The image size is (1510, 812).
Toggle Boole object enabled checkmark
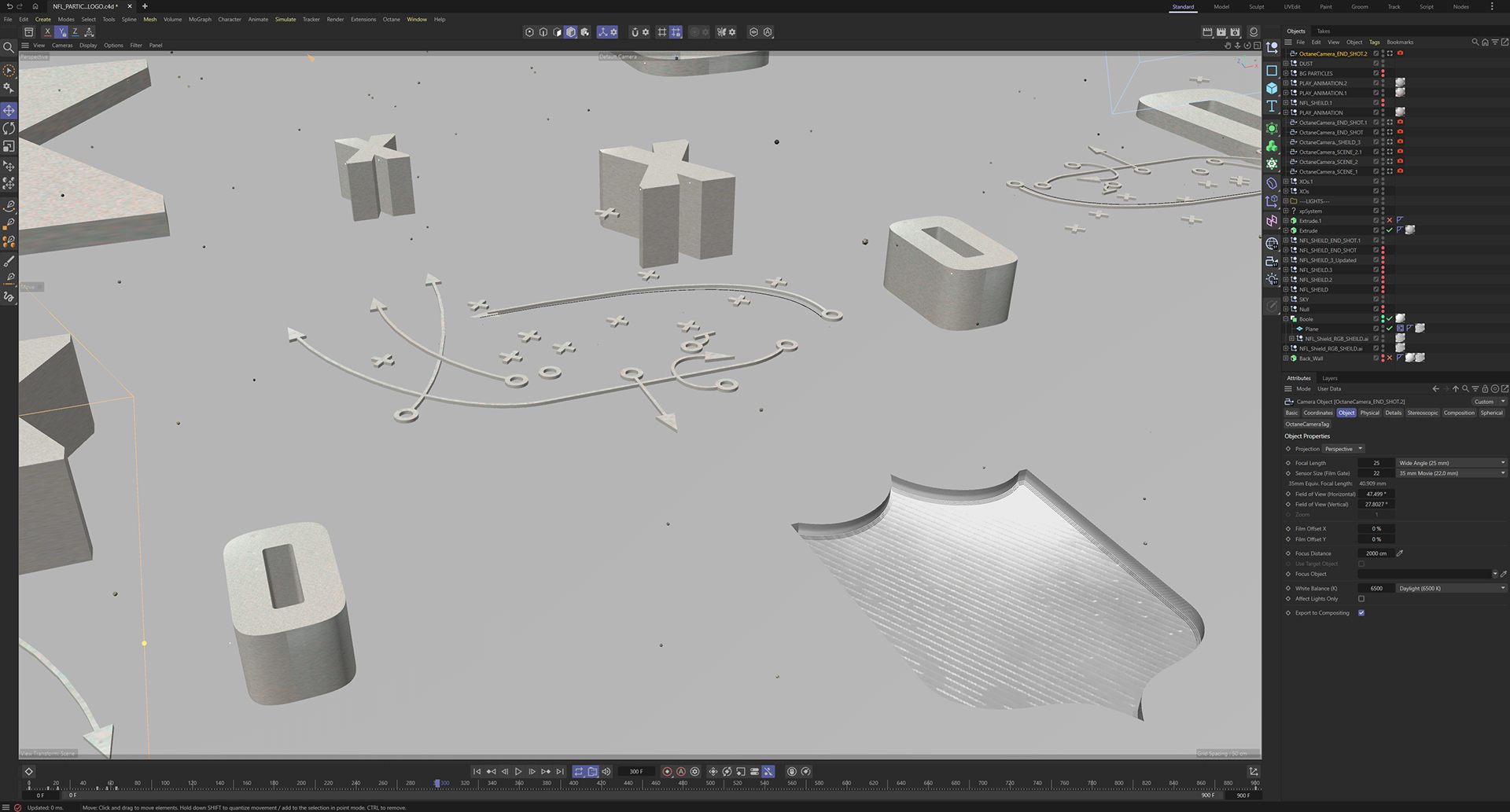(1390, 319)
